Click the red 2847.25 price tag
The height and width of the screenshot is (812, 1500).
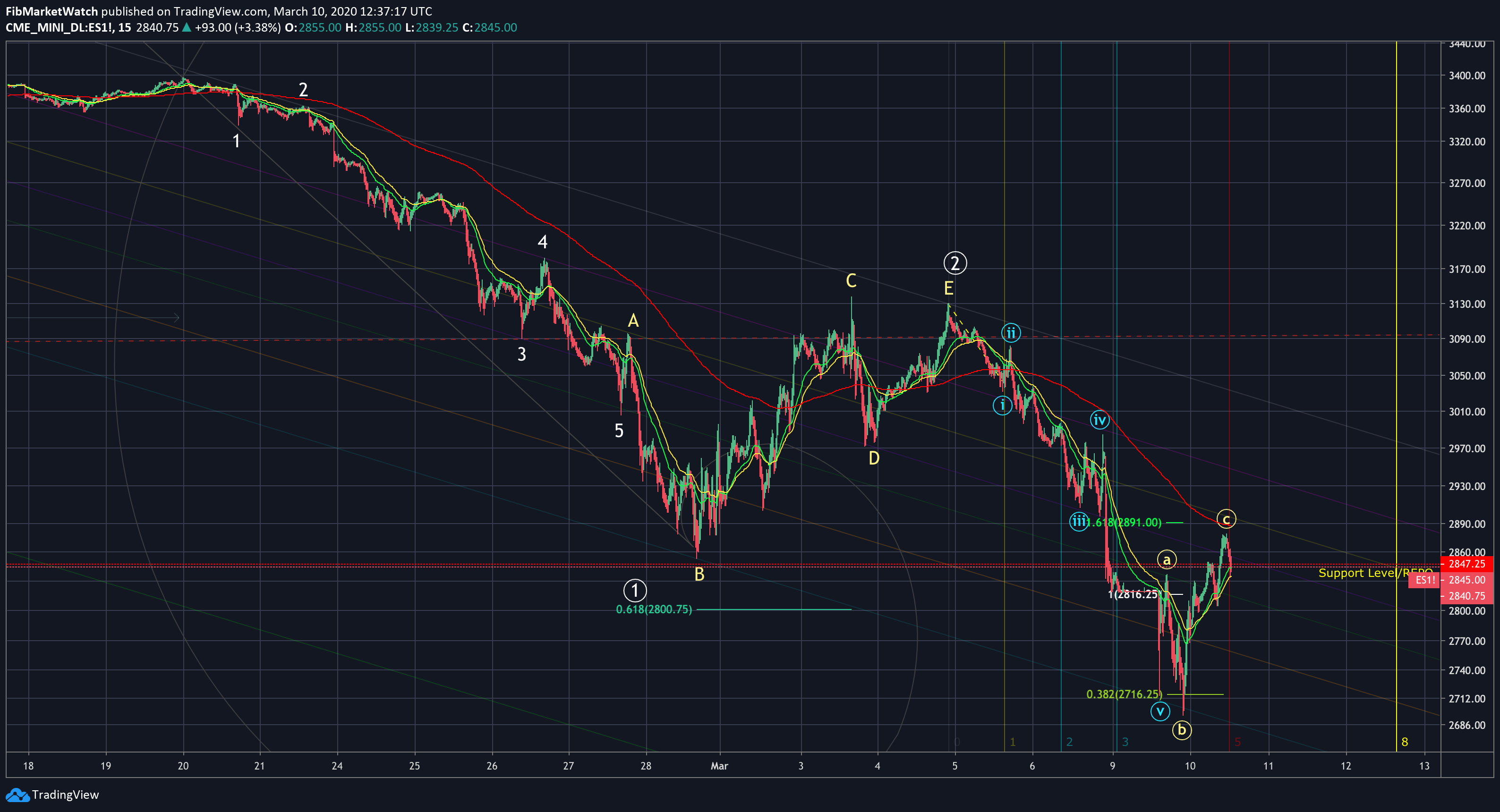pos(1466,564)
